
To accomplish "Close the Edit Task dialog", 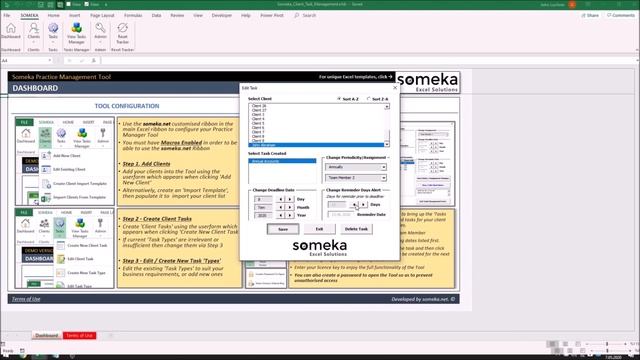I will coord(395,87).
